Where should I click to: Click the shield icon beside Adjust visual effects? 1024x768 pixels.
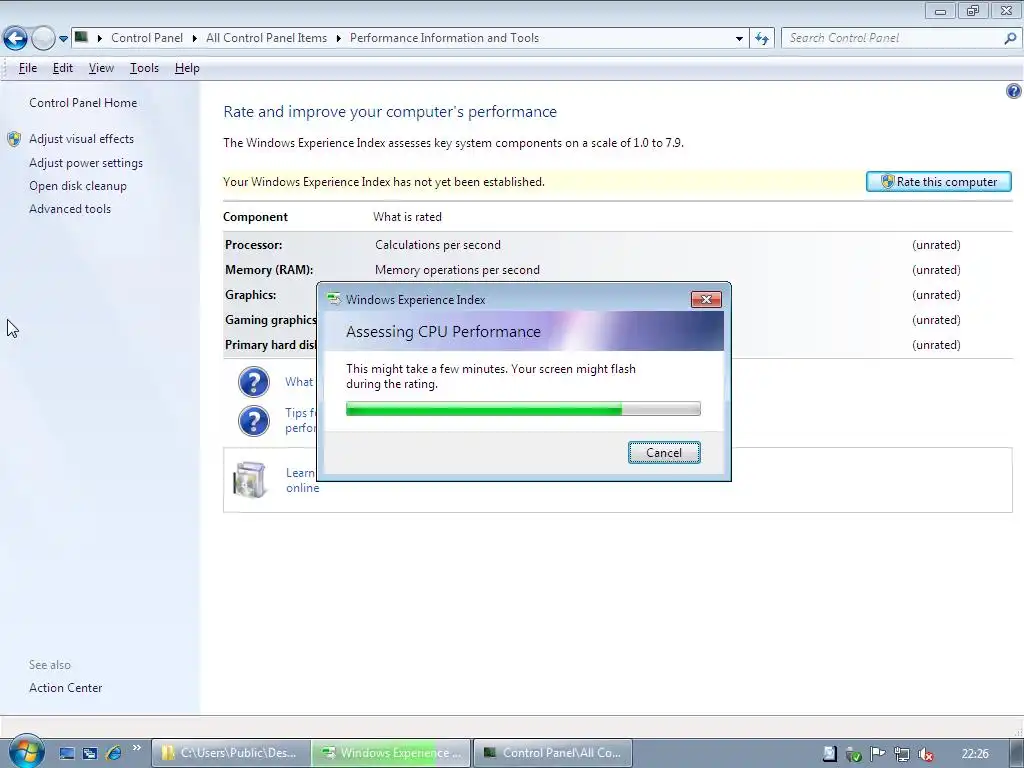click(14, 138)
